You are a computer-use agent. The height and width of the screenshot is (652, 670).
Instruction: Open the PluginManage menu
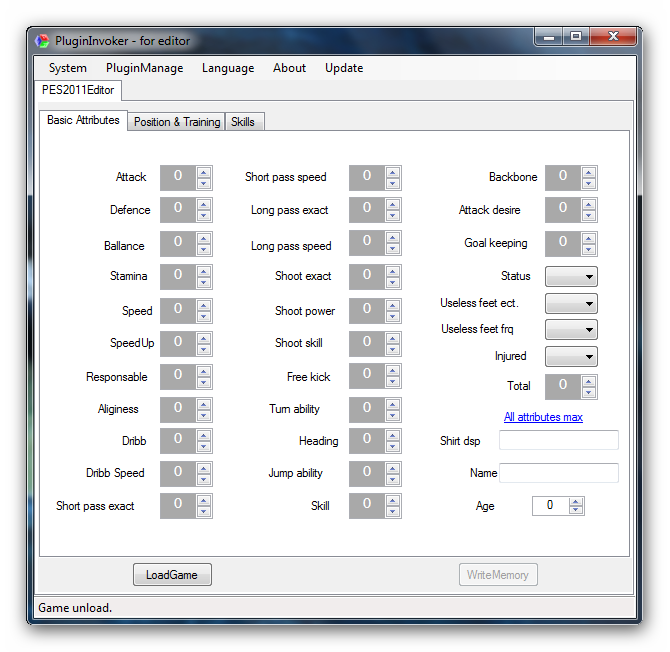point(144,68)
